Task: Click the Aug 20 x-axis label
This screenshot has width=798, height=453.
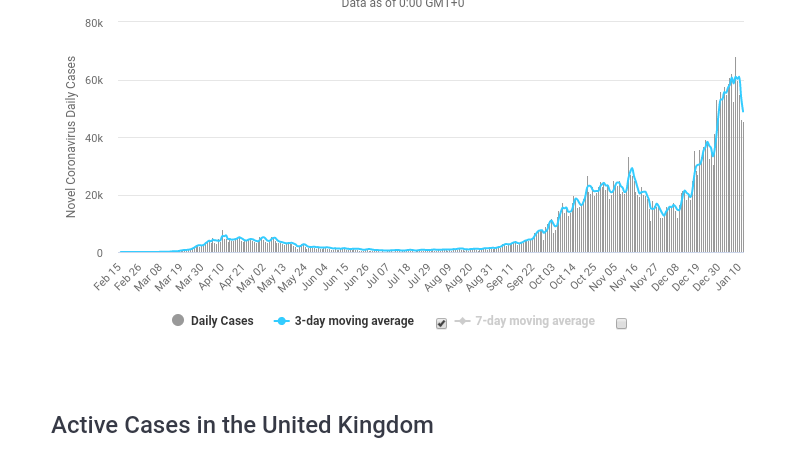Action: click(x=461, y=275)
